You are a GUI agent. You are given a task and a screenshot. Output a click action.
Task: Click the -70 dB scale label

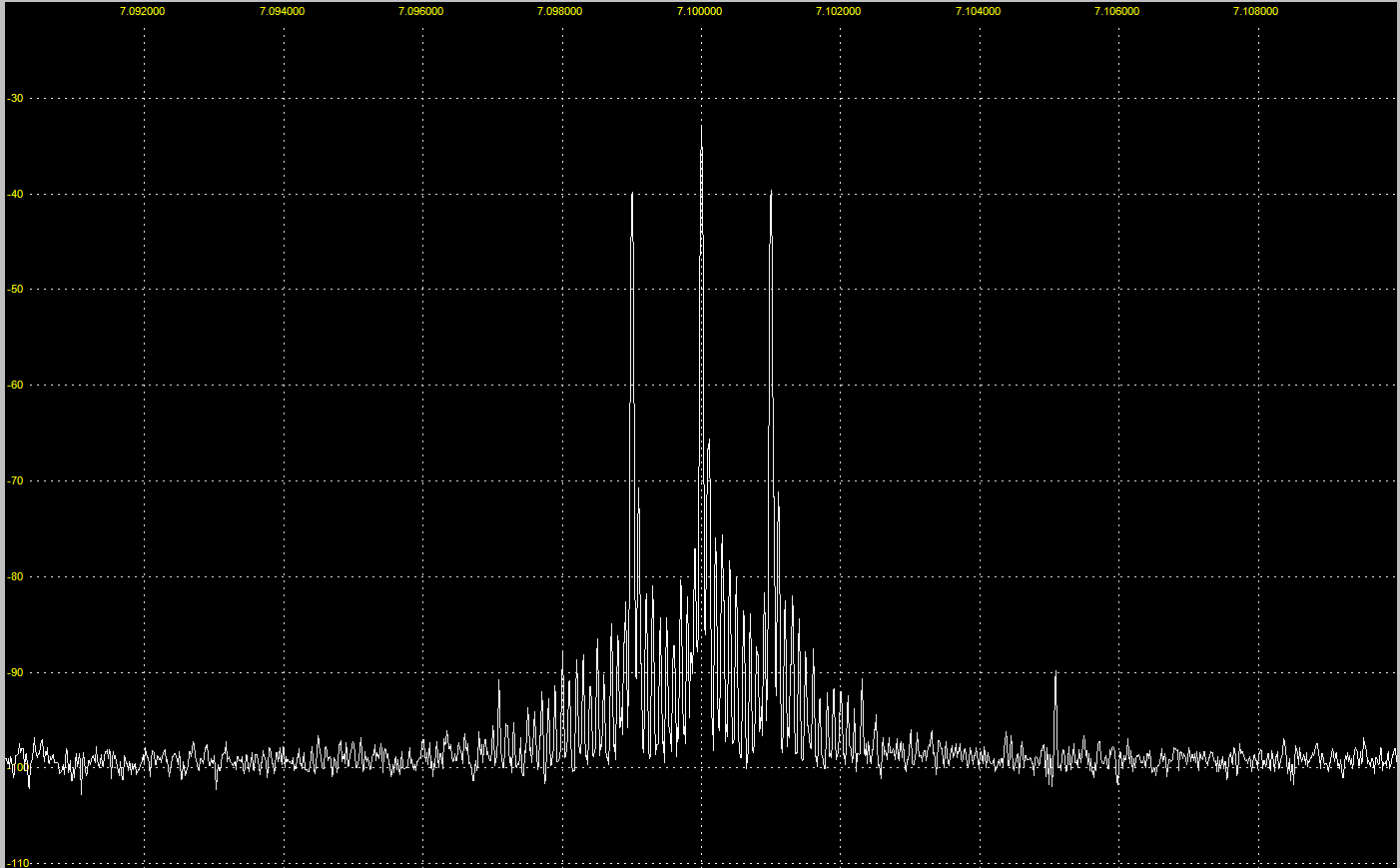[x=15, y=480]
